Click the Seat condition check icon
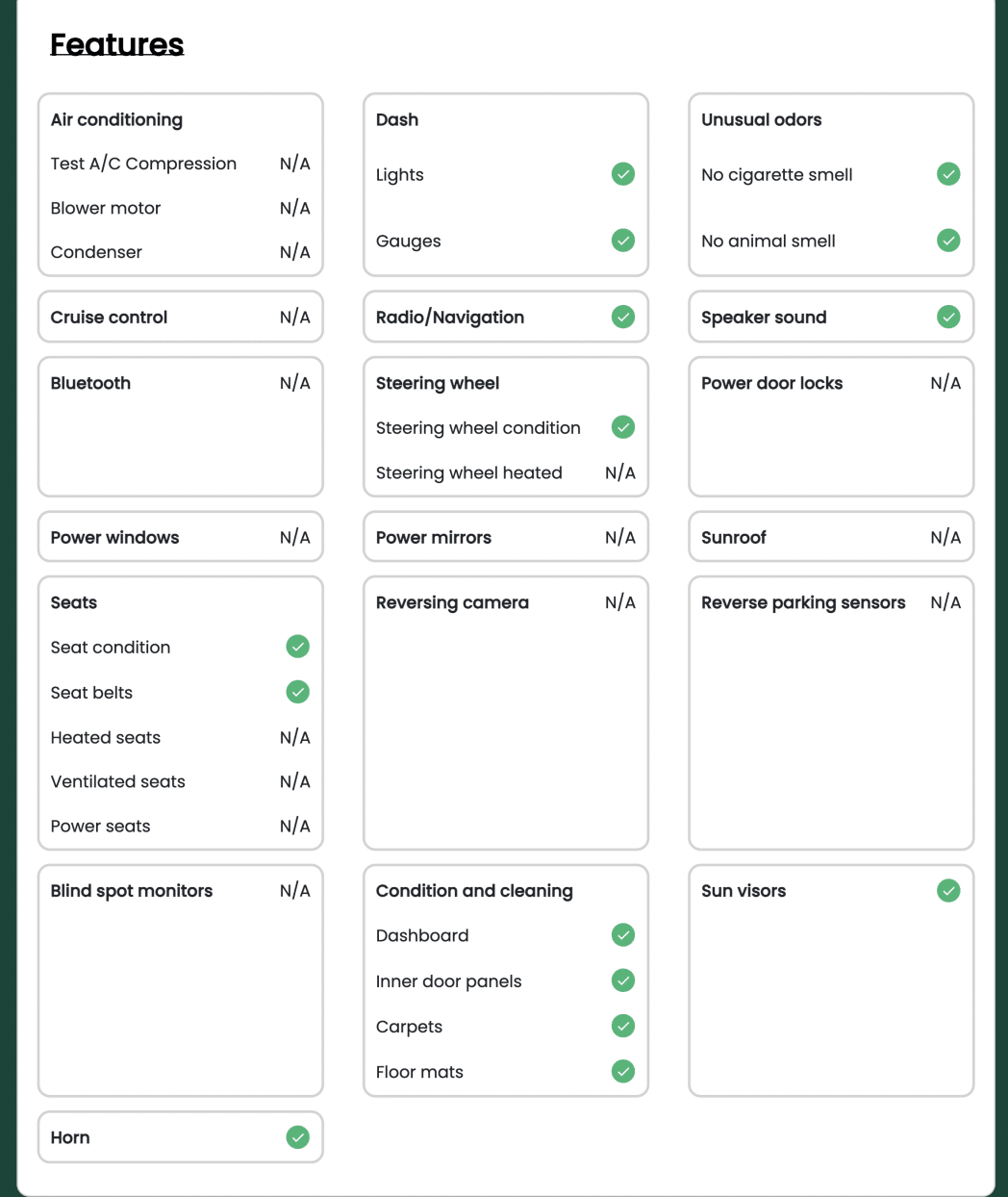This screenshot has height=1197, width=1008. (x=298, y=647)
